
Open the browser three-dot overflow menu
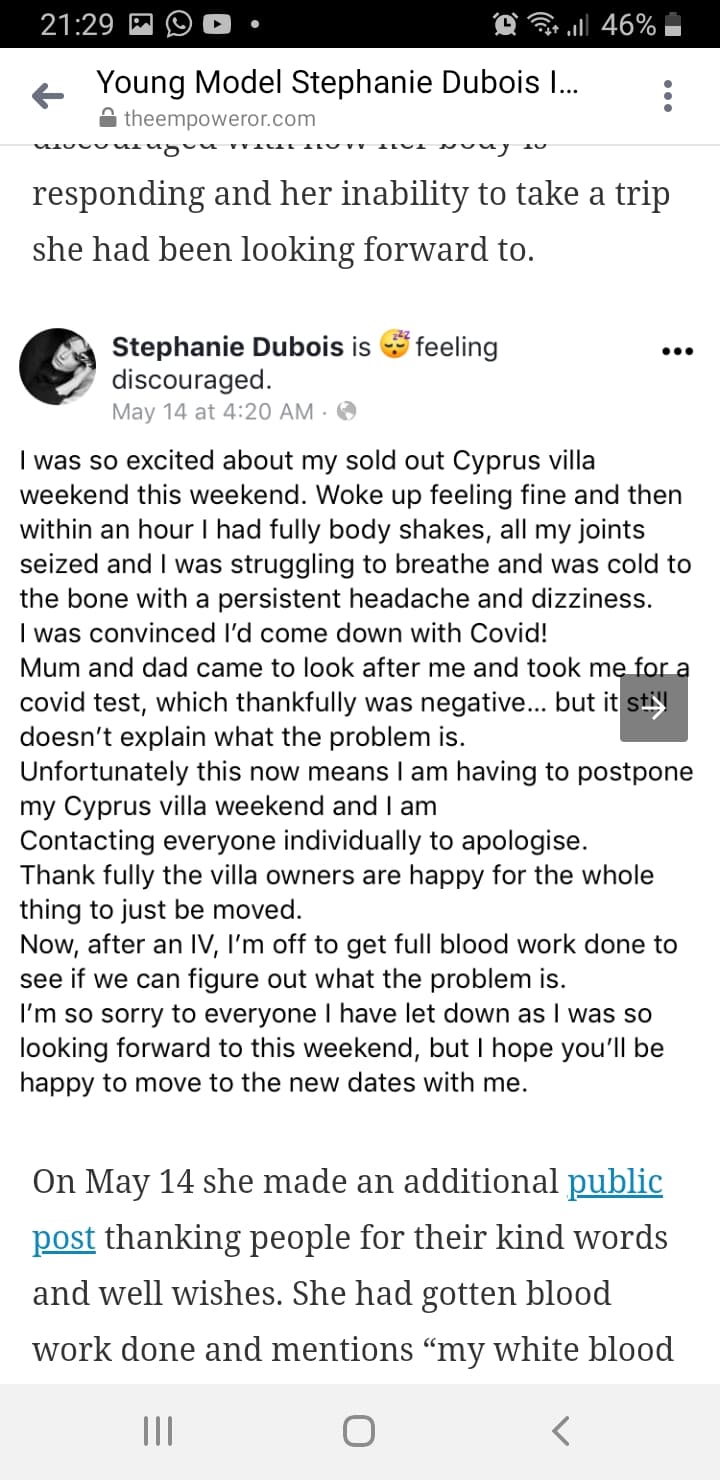tap(668, 96)
